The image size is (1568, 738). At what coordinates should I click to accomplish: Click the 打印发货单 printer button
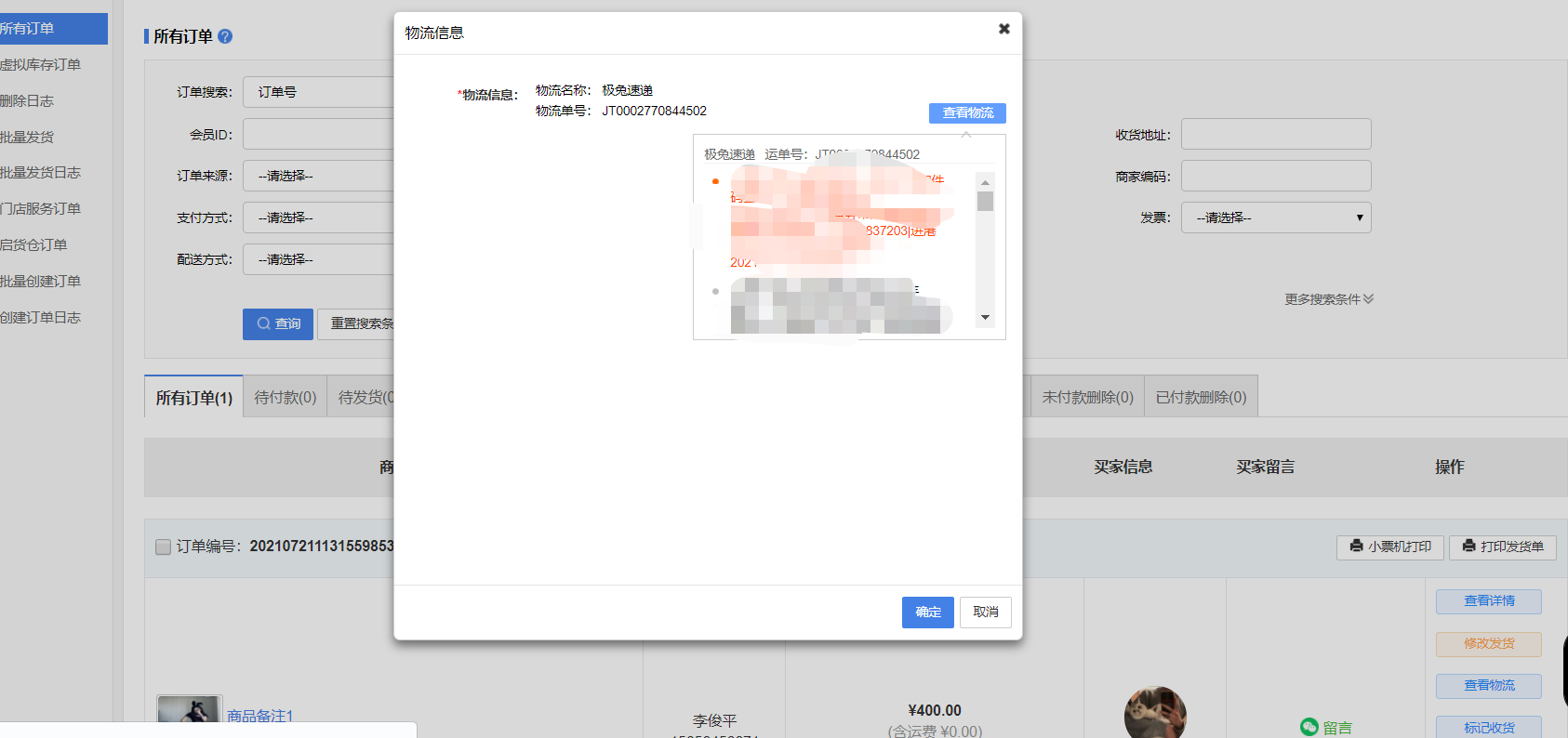1502,547
